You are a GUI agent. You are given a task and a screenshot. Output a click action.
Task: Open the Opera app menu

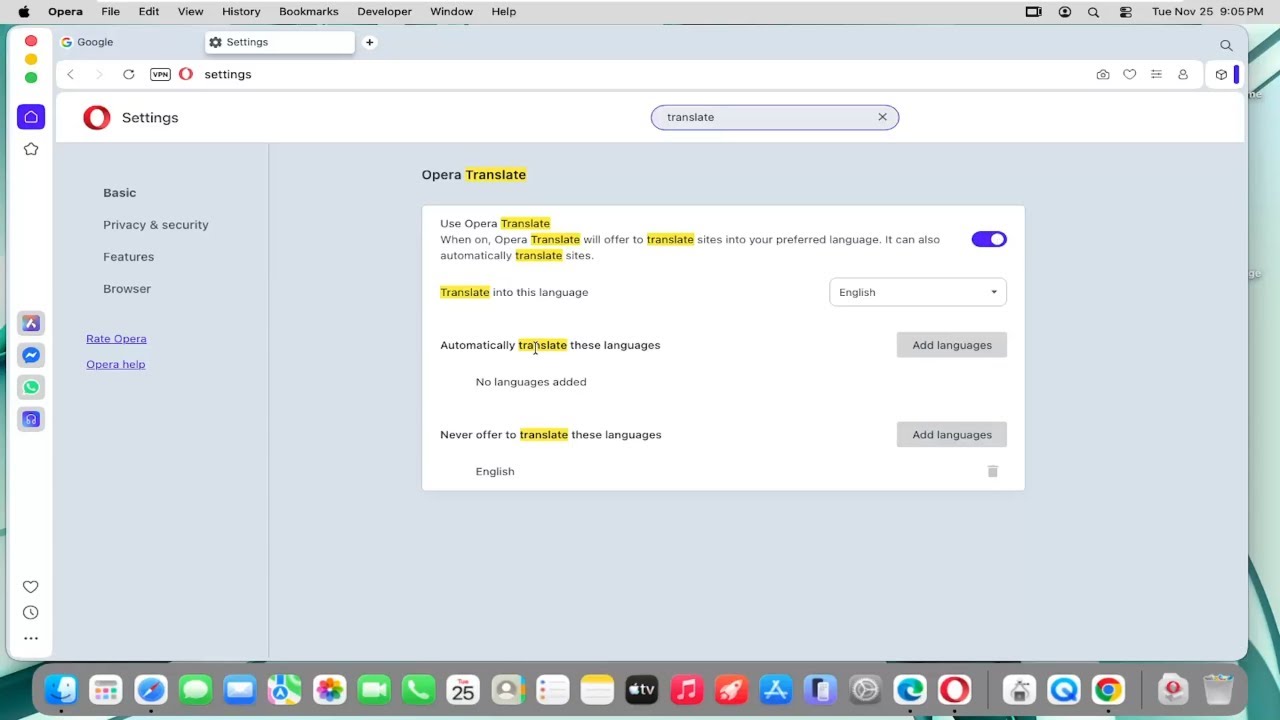65,12
